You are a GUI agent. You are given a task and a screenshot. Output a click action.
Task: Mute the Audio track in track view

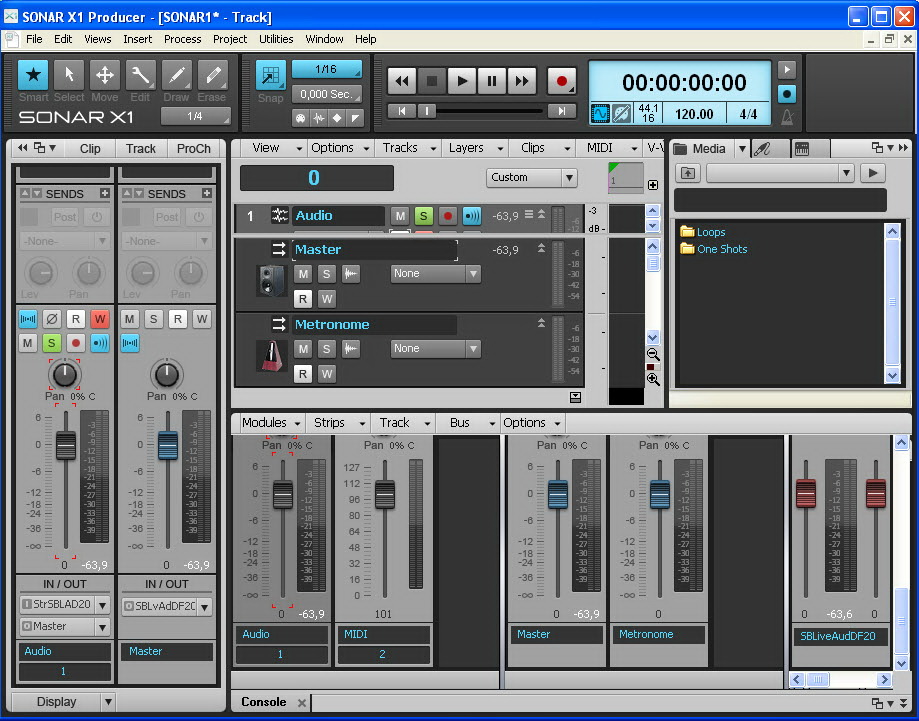pos(400,216)
